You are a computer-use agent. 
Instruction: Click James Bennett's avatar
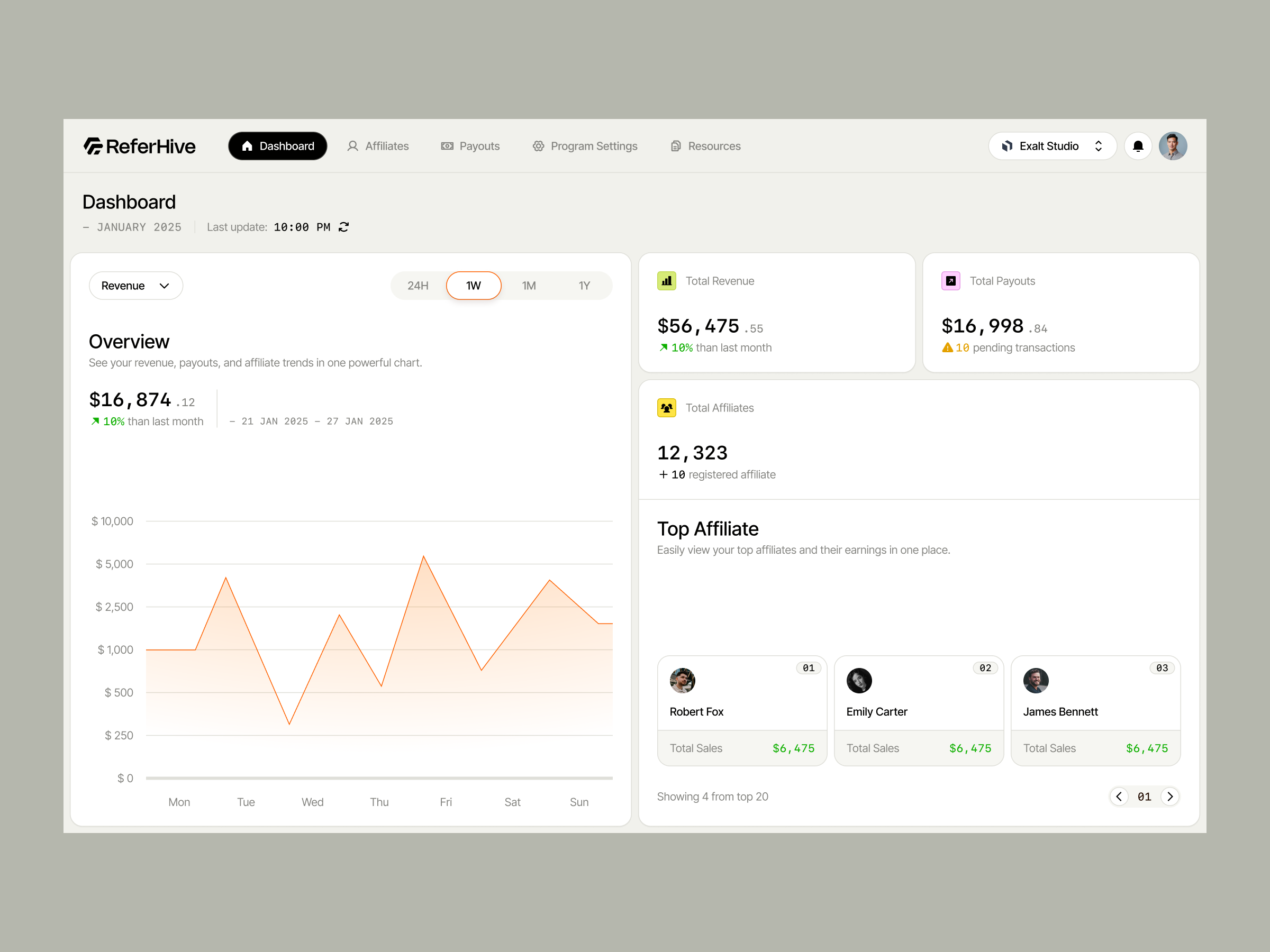click(x=1036, y=681)
